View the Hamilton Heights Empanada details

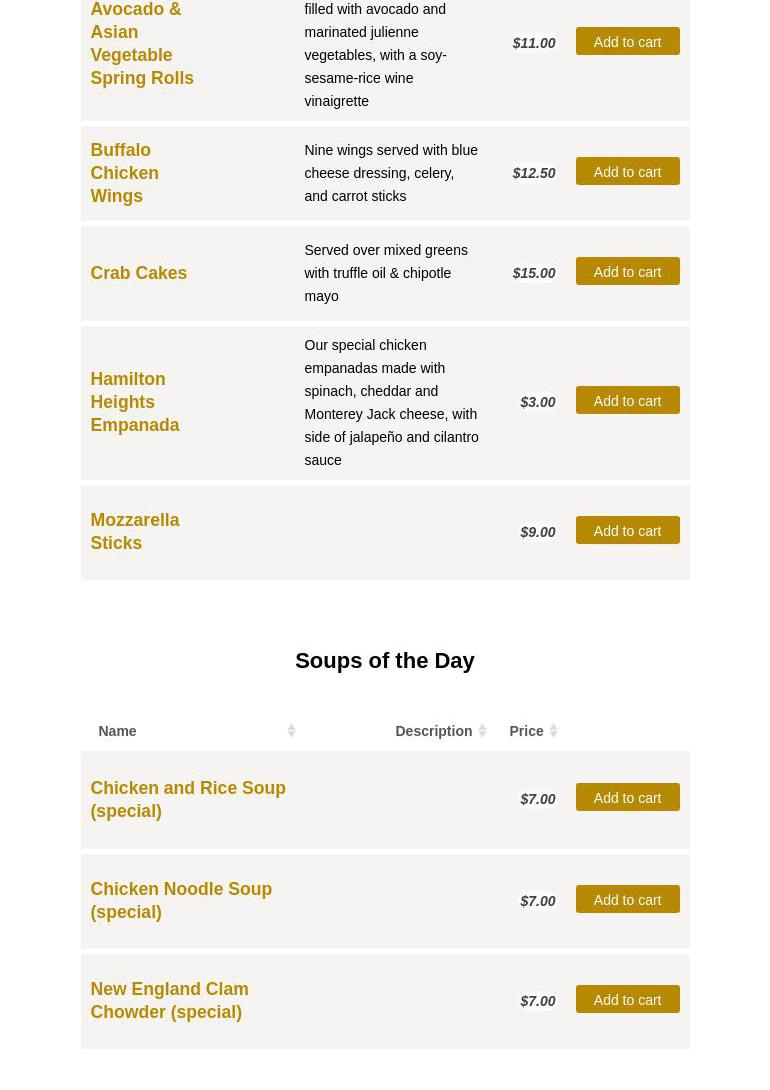click(x=134, y=402)
